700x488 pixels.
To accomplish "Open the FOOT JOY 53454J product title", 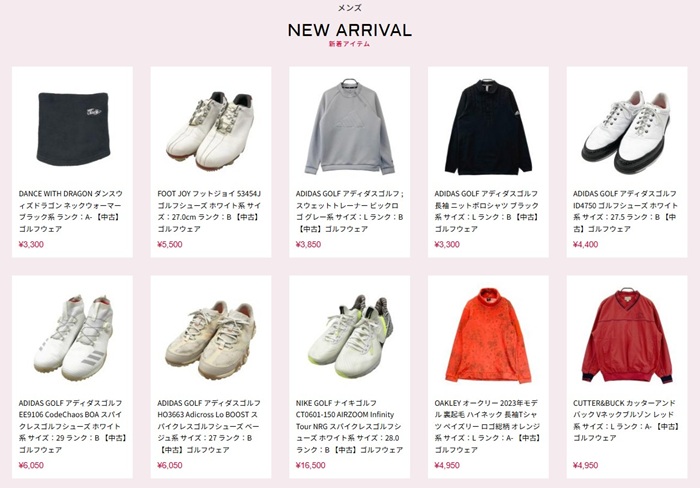I will pyautogui.click(x=209, y=211).
